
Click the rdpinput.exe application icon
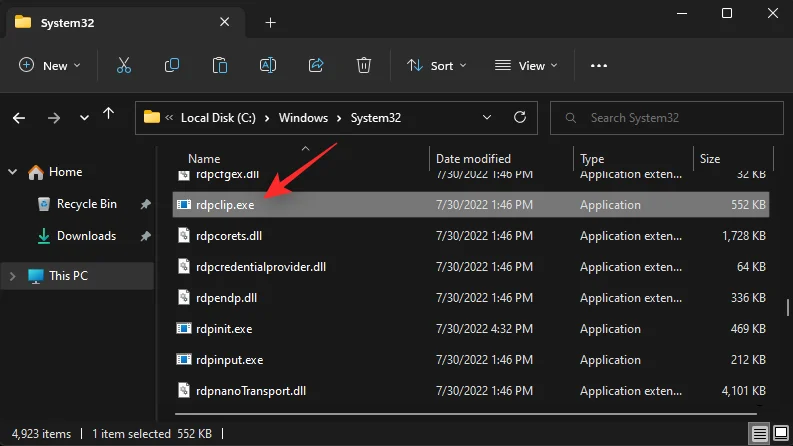(184, 360)
